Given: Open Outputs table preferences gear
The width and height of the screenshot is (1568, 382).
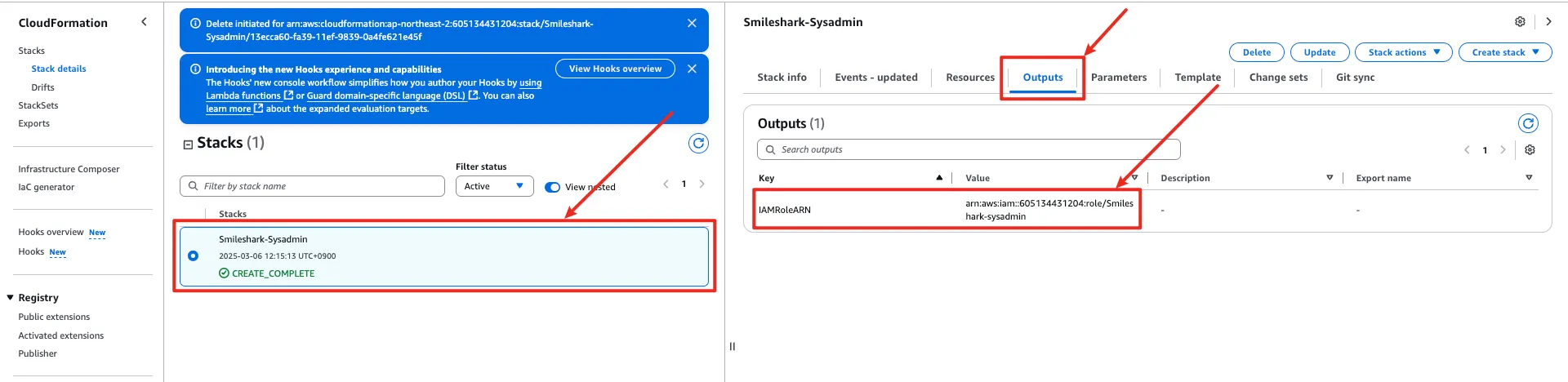Looking at the screenshot, I should [1530, 150].
